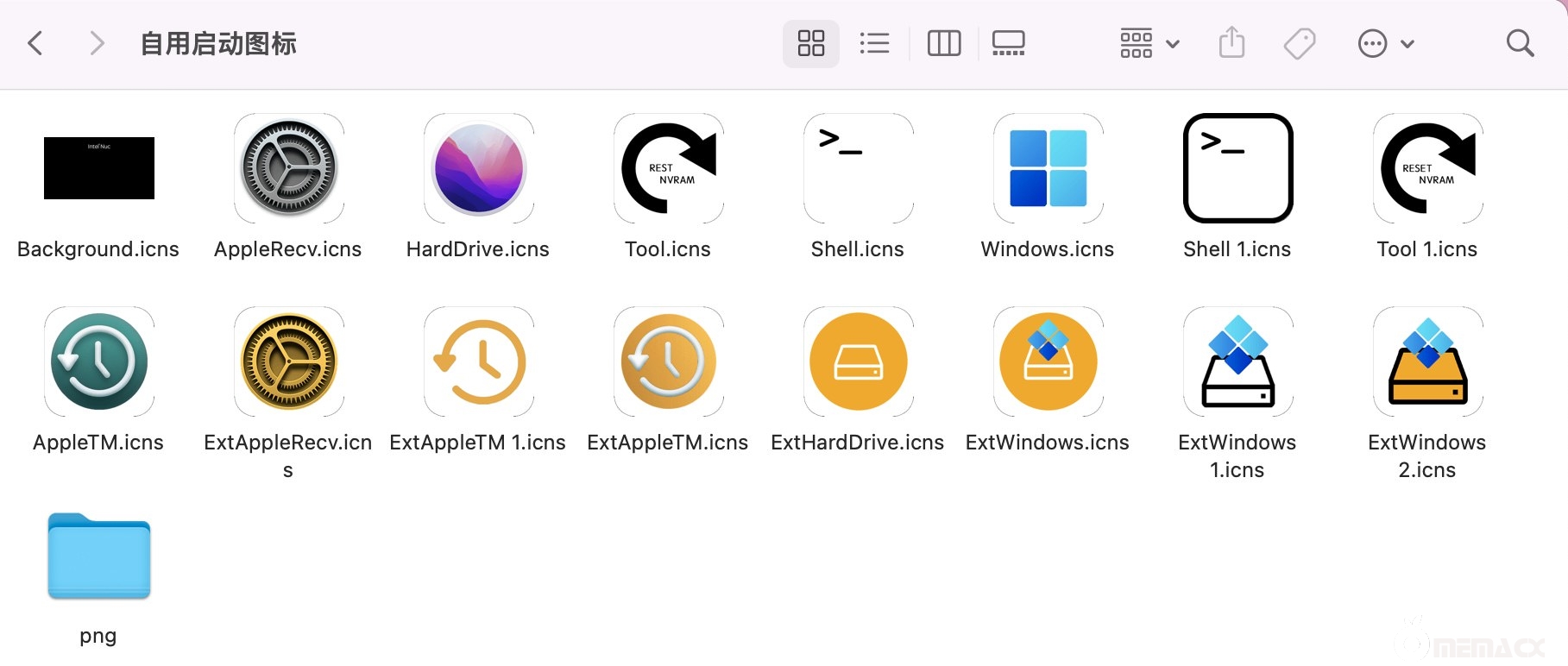Switch to column view
Screen dimensions: 1568x666
coord(943,43)
